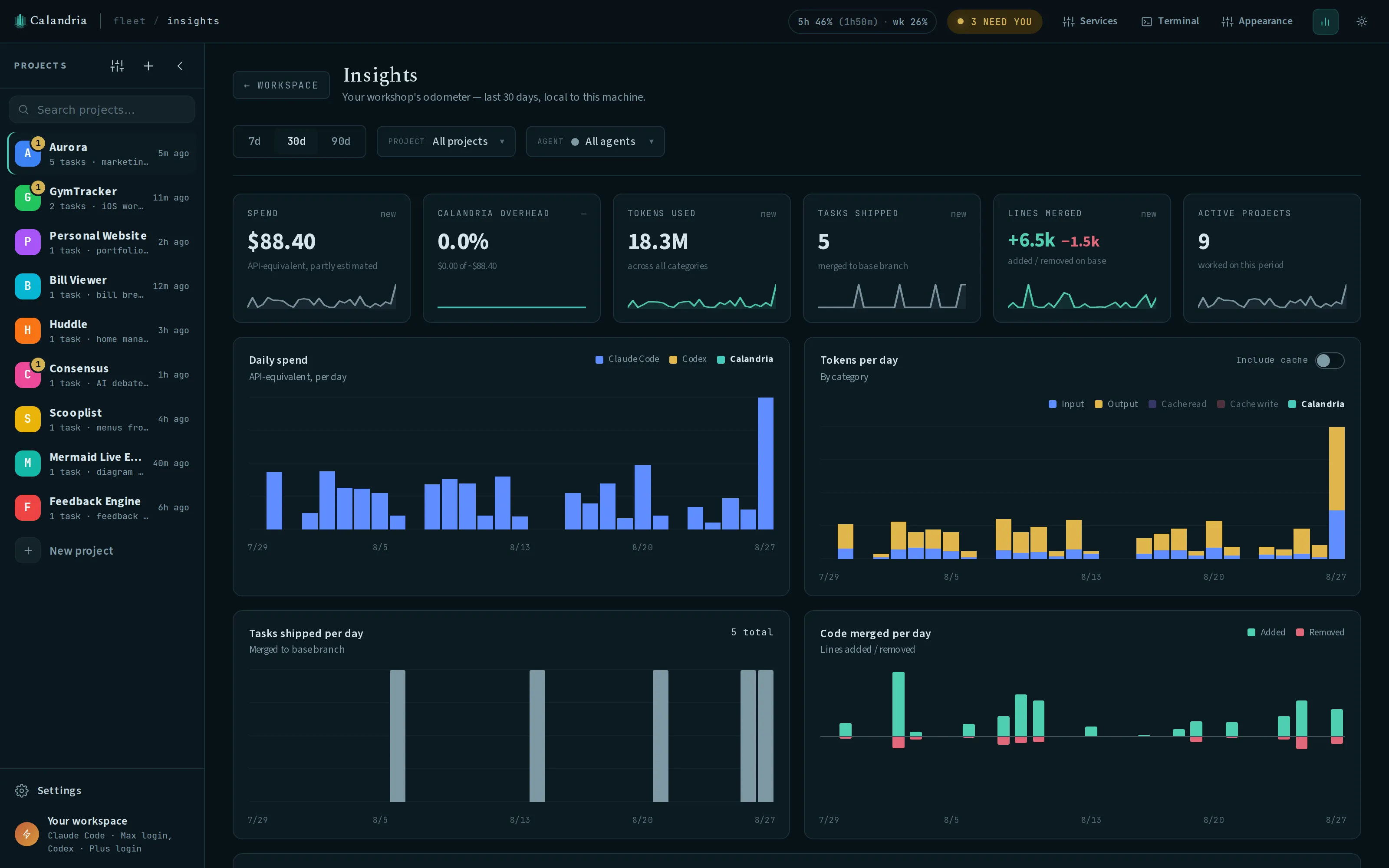Open the Scooplist project avatar icon

click(x=27, y=418)
